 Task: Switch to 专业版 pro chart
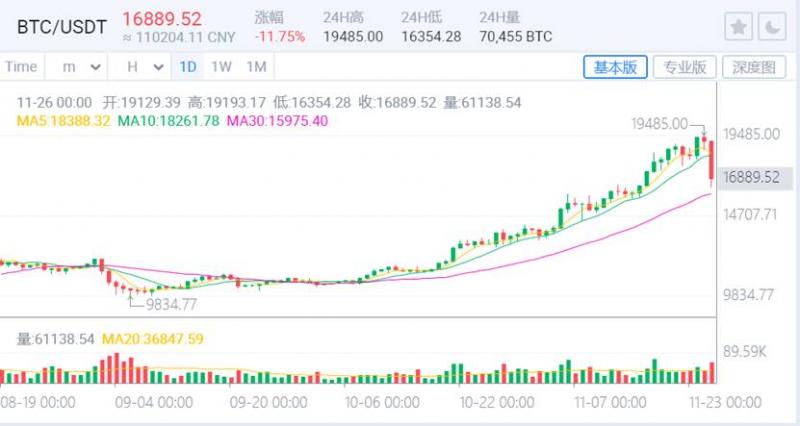[685, 67]
